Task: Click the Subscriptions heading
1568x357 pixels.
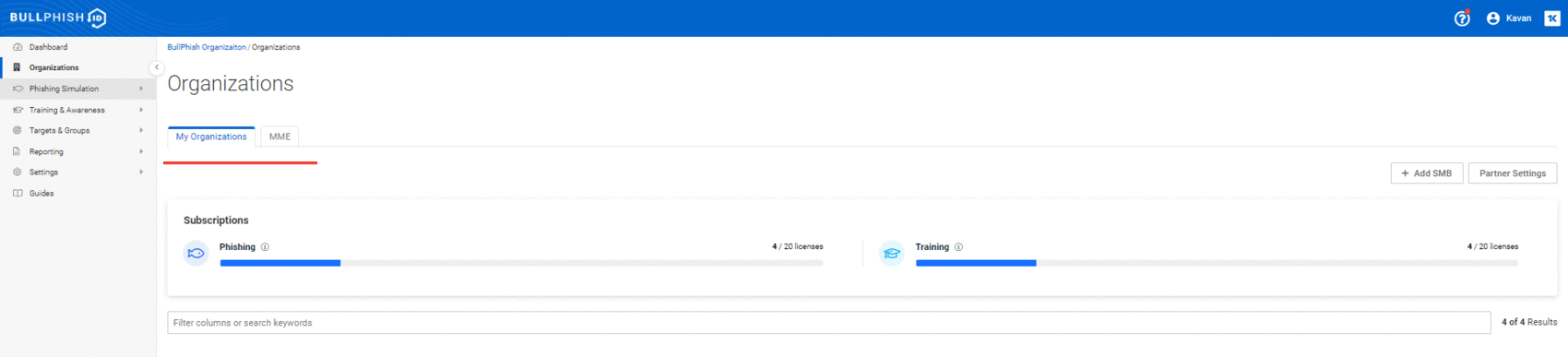Action: [216, 220]
